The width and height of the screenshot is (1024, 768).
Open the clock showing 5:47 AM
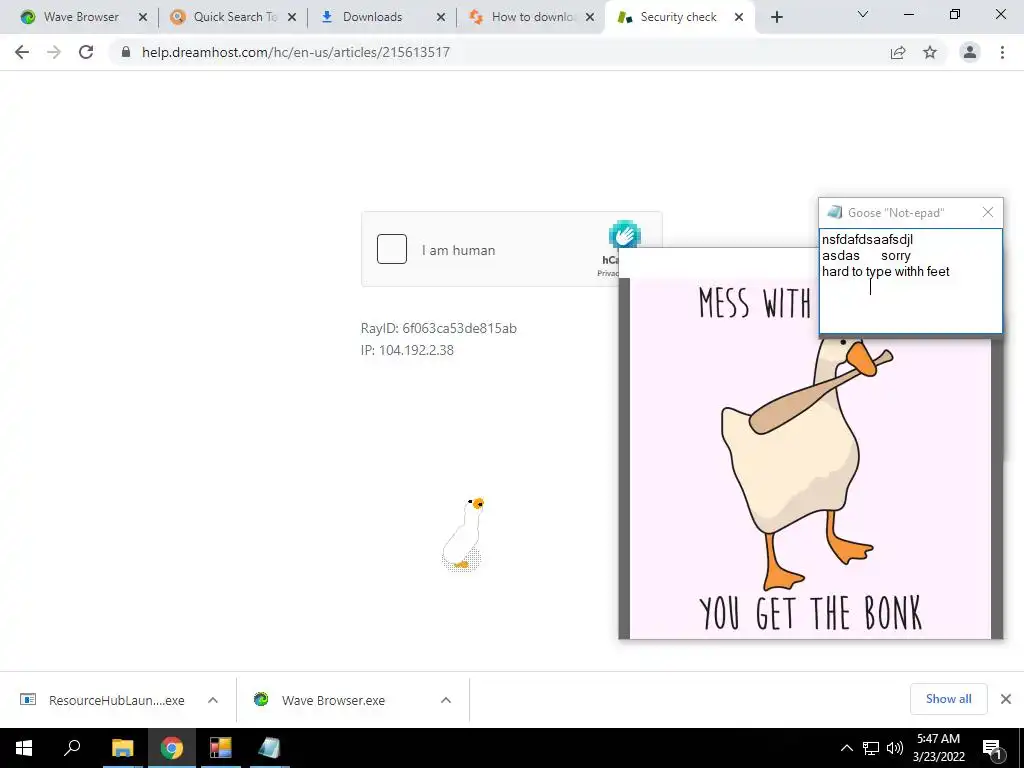click(x=938, y=748)
